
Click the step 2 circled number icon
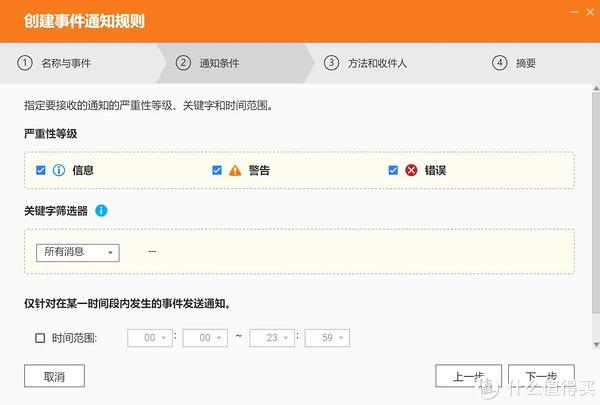pos(183,63)
